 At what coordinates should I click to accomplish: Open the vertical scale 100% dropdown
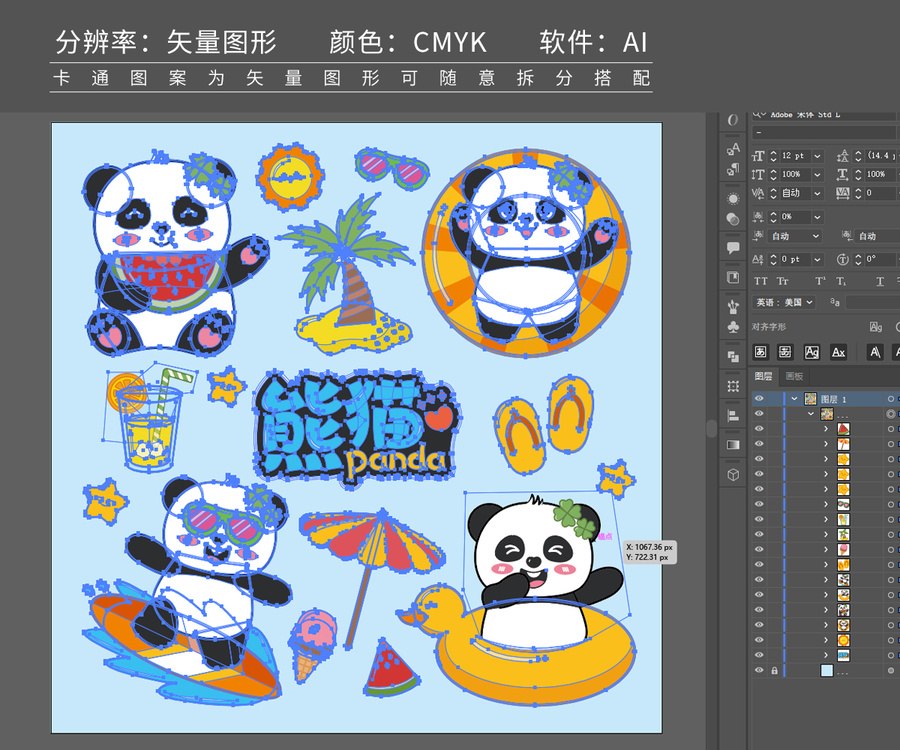[817, 174]
